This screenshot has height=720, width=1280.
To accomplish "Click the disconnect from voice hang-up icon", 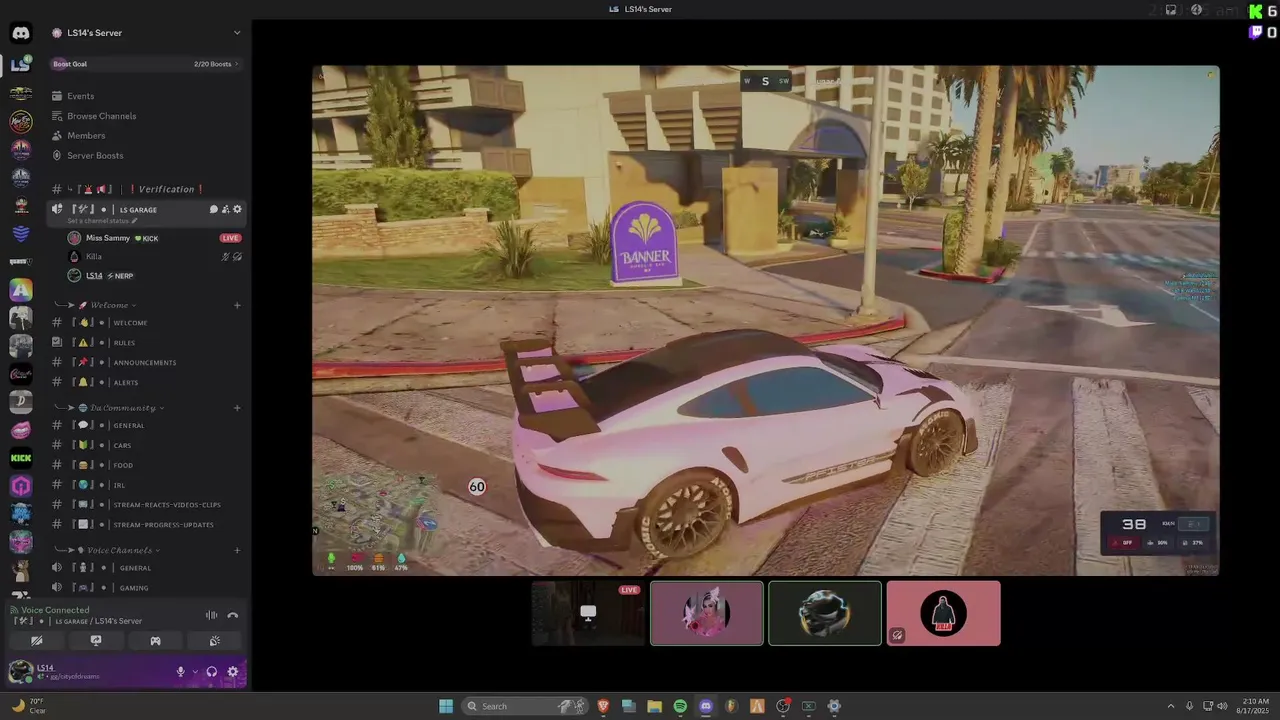I will pos(233,616).
